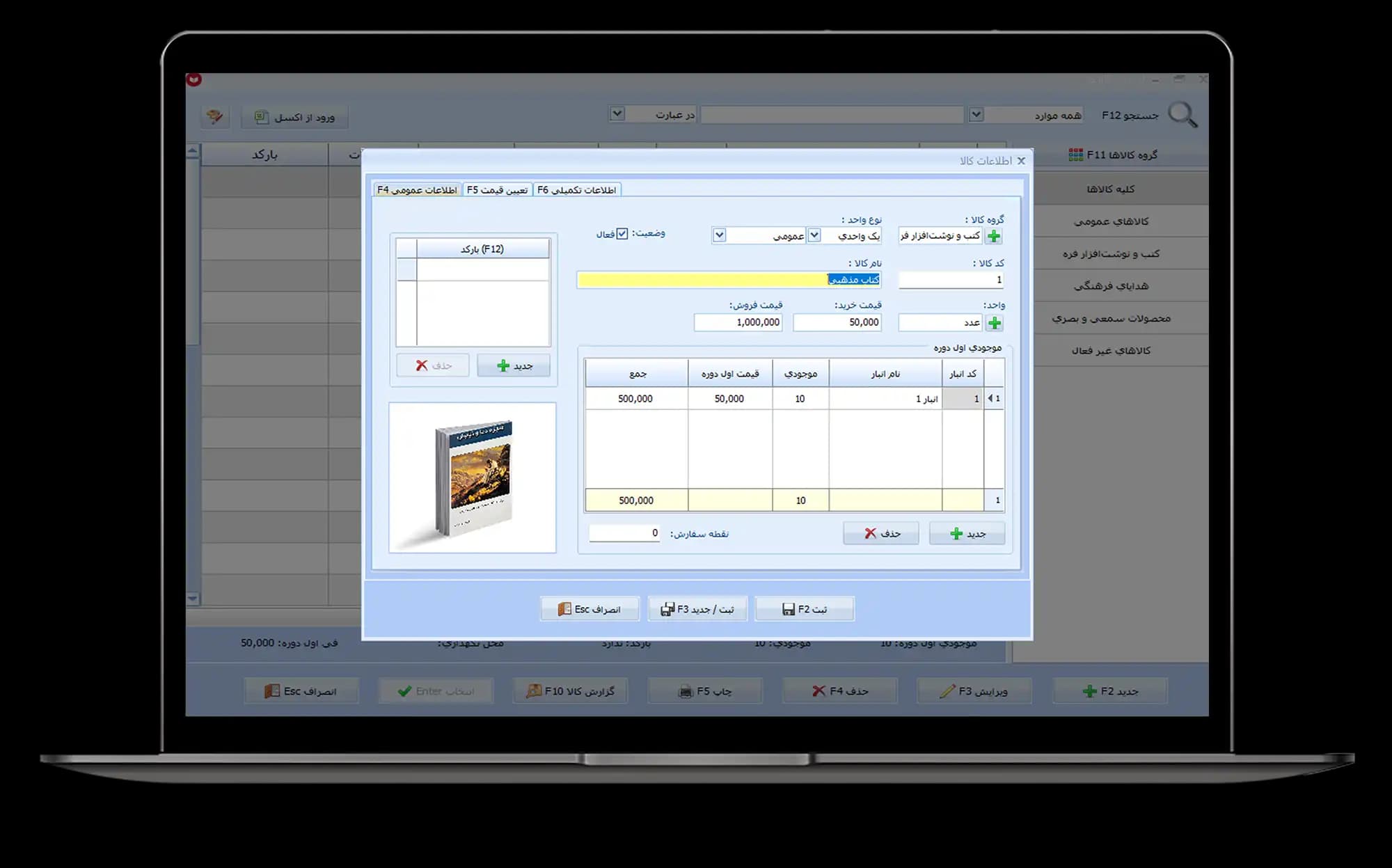Close the product information dialog
The height and width of the screenshot is (868, 1392).
(x=1021, y=161)
